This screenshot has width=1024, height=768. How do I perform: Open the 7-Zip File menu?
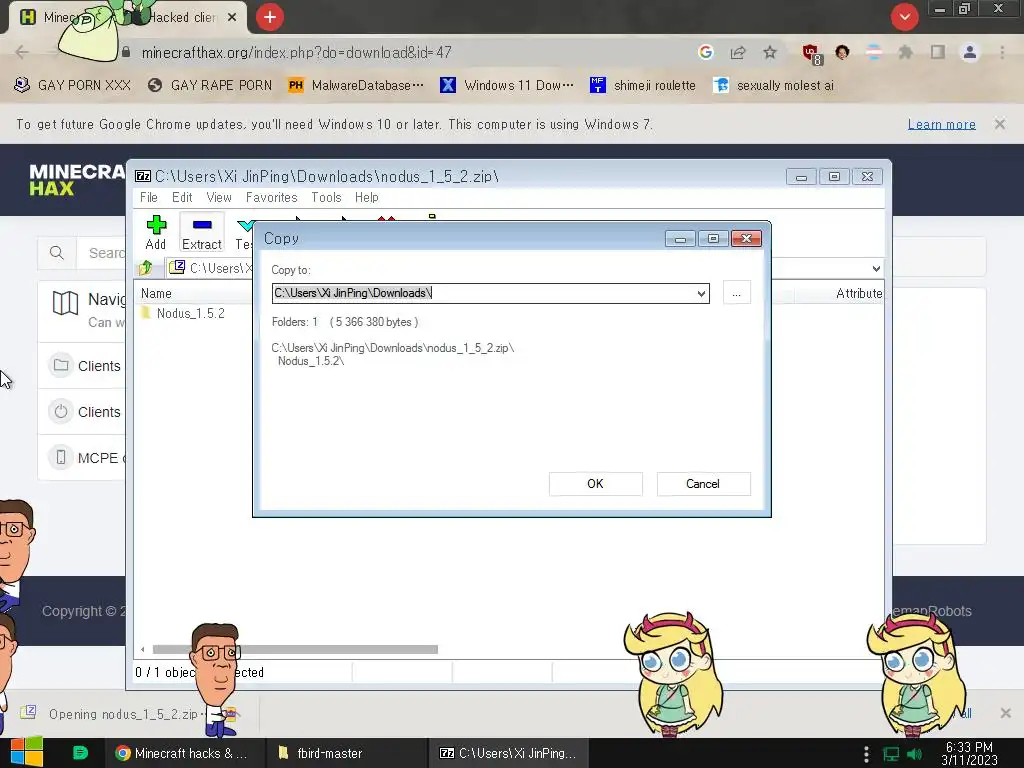149,197
